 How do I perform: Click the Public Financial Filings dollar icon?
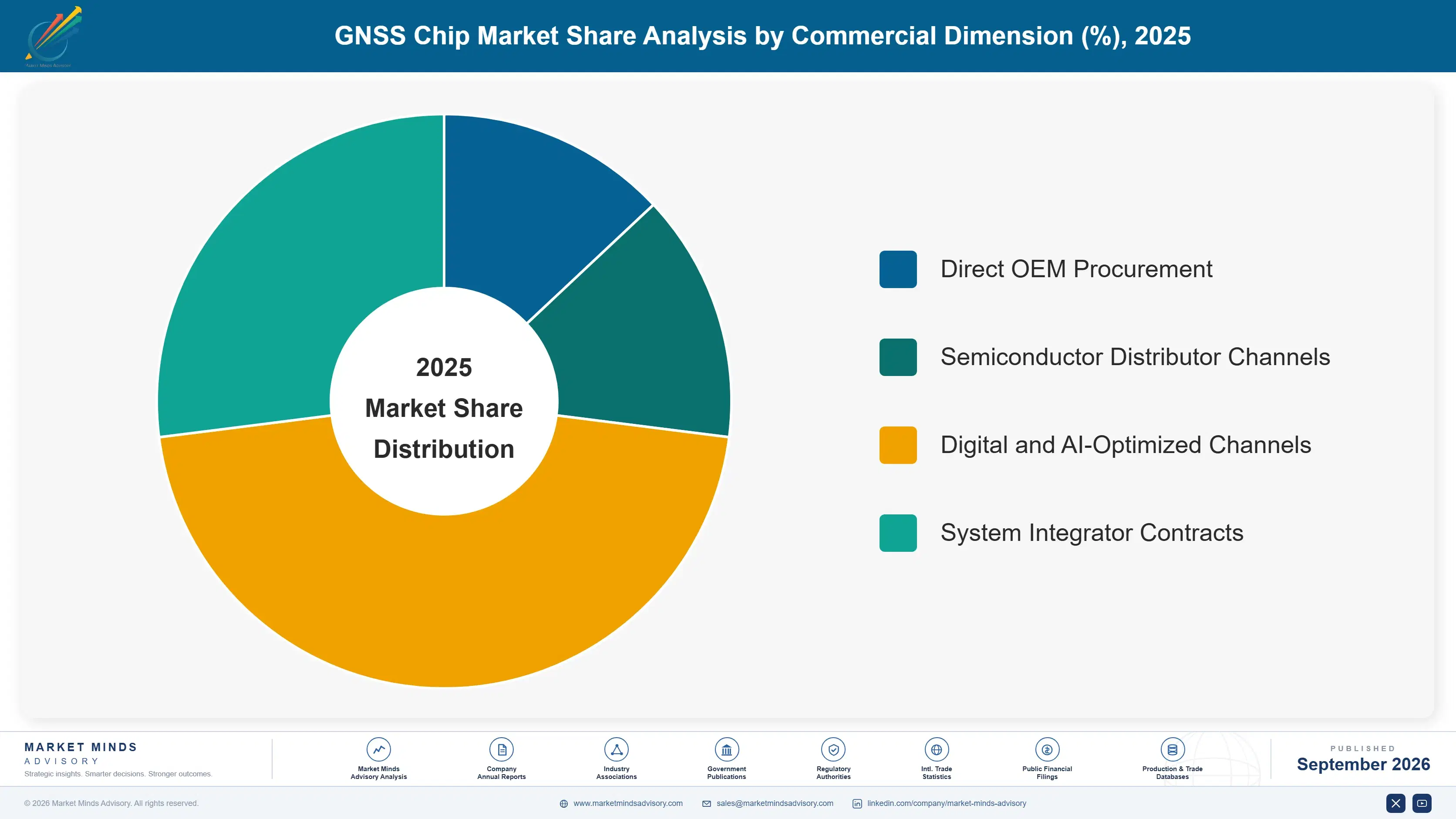(x=1047, y=749)
